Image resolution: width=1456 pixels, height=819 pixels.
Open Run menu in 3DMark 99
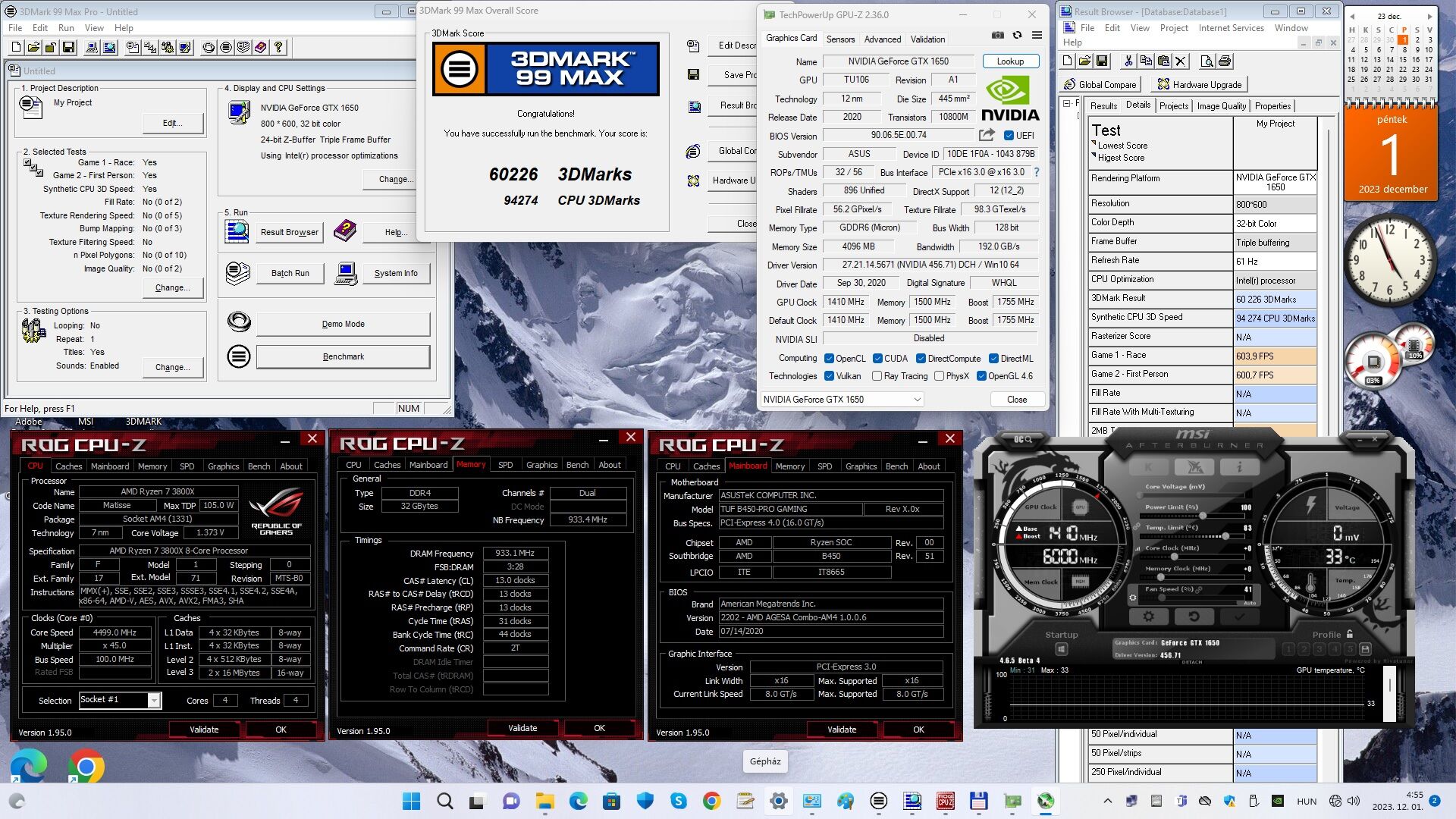66,28
